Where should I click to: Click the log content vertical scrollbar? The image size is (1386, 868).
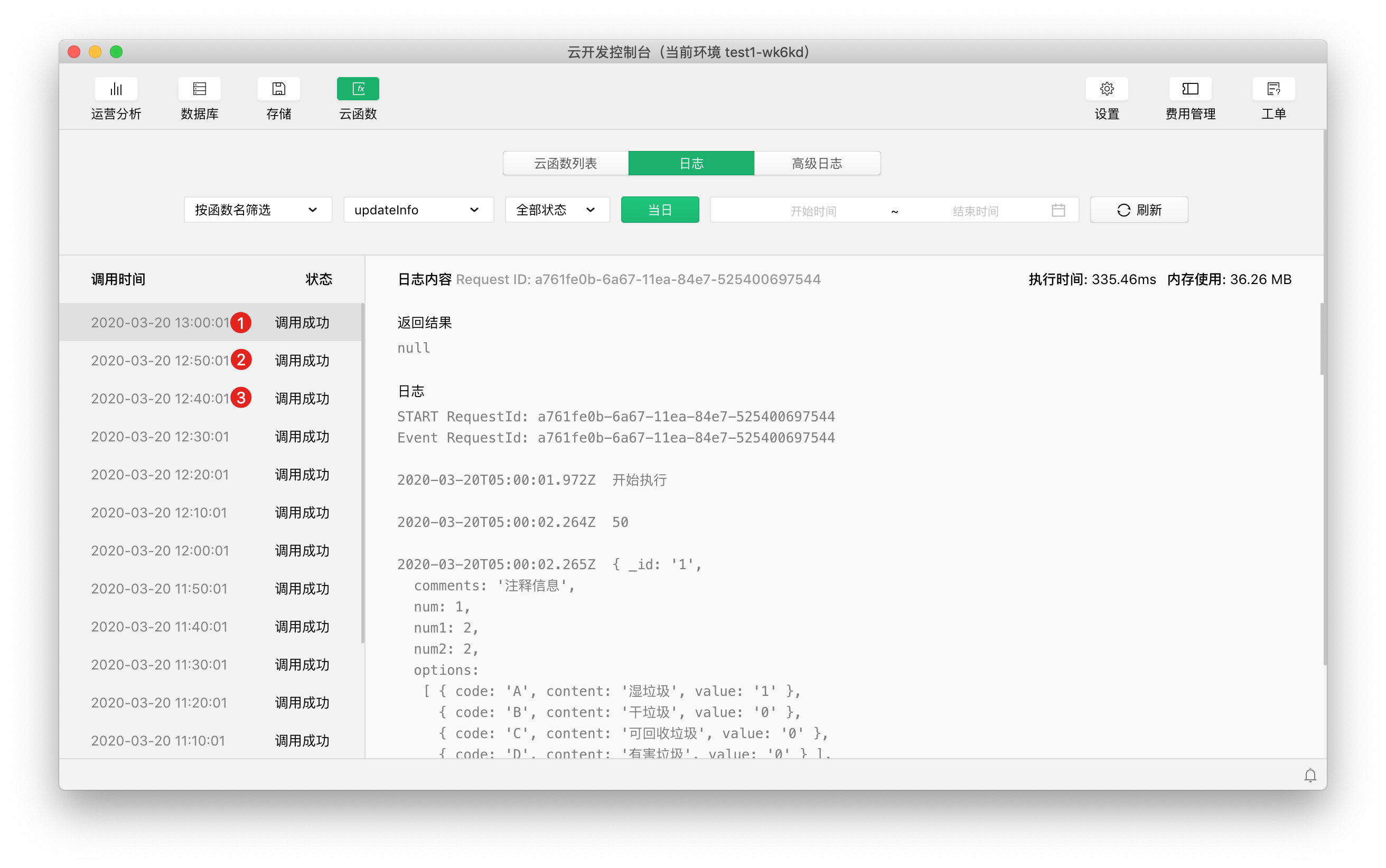click(x=1321, y=339)
